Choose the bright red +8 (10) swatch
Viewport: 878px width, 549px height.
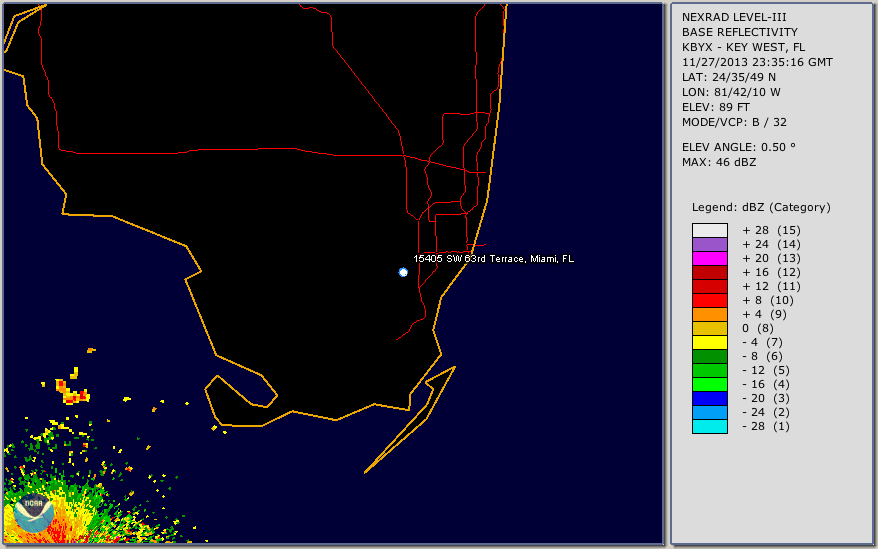click(709, 300)
